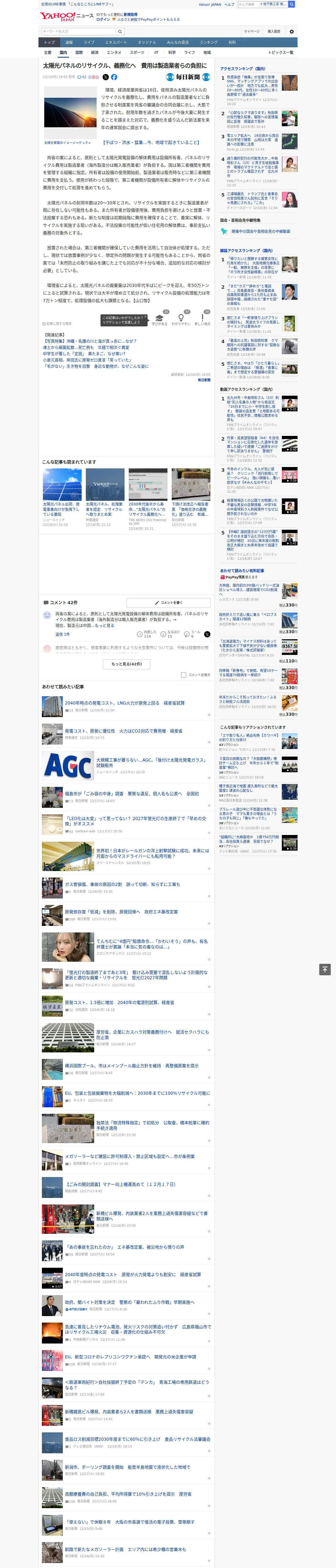Click 共感した reaction on first comment

click(147, 634)
